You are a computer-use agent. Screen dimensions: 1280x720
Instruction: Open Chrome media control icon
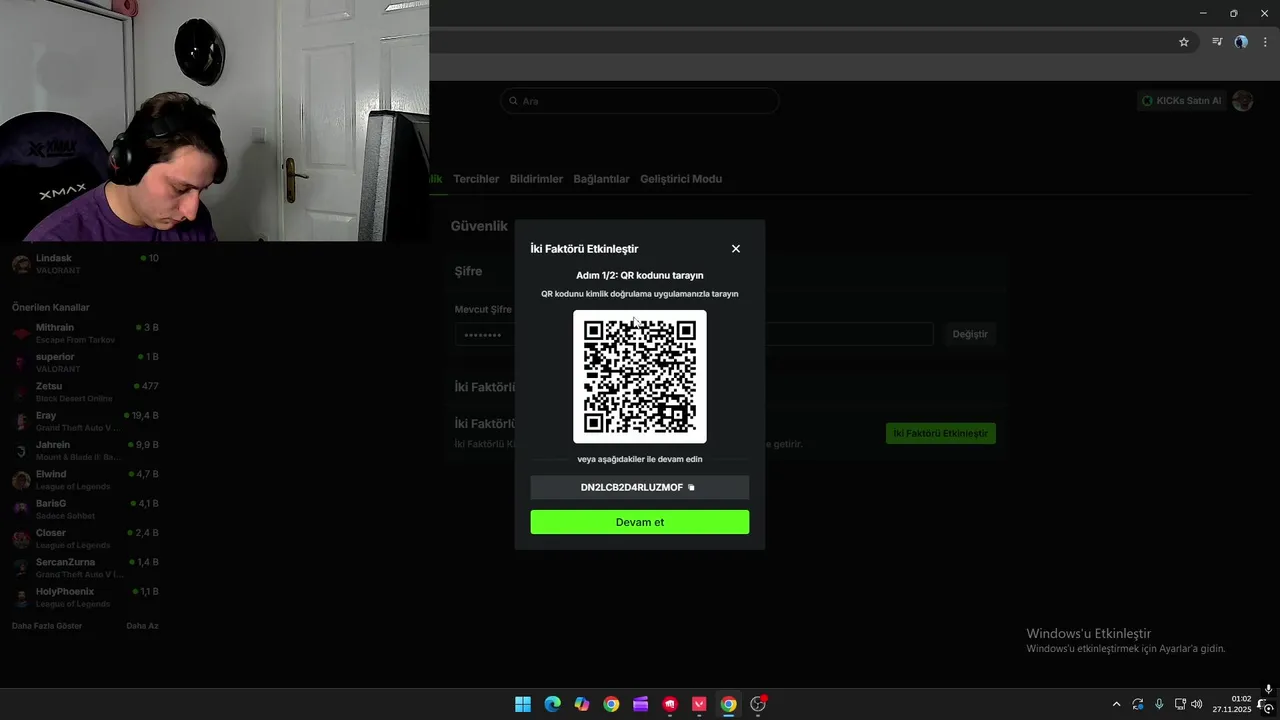pos(1217,42)
